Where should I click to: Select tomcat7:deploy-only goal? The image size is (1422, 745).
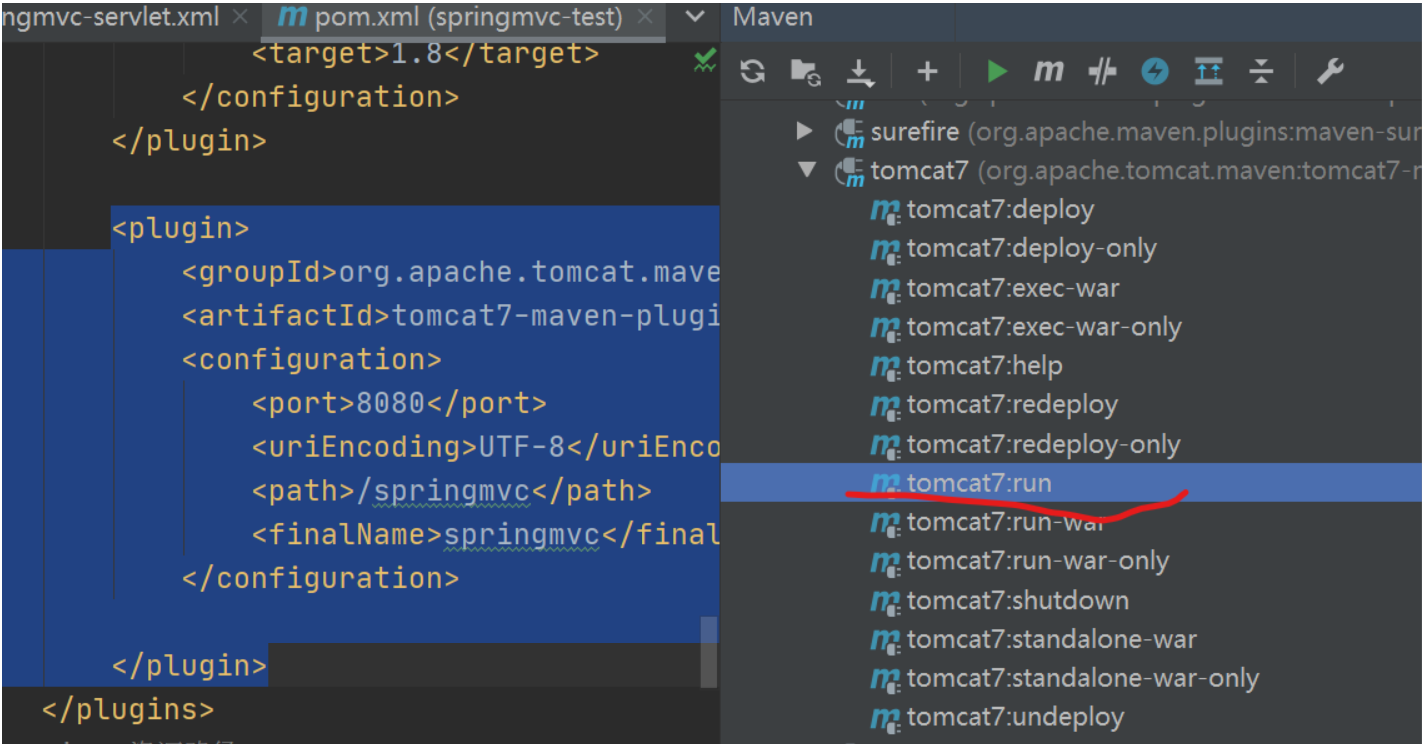point(1031,248)
